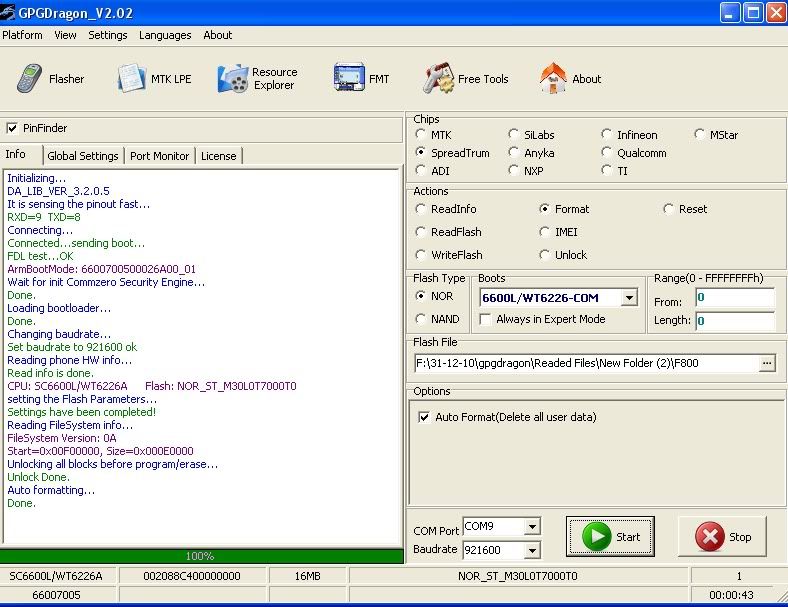Select the MTK chip radio button

tap(420, 134)
